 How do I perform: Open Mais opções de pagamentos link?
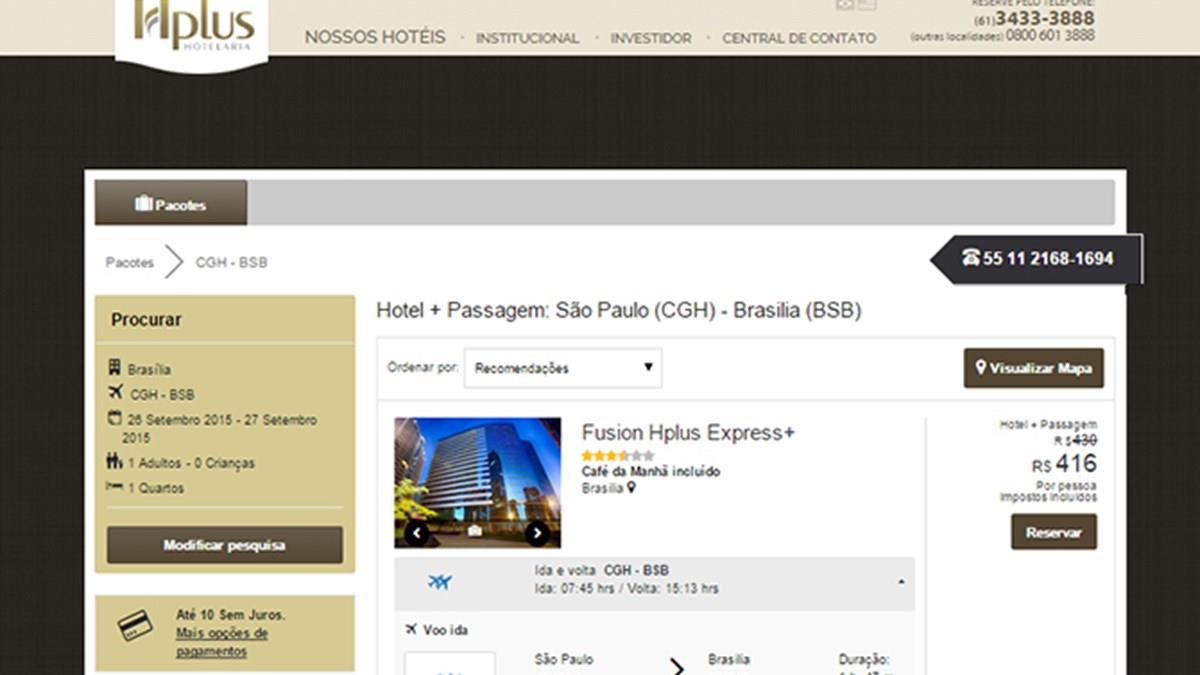tap(222, 642)
